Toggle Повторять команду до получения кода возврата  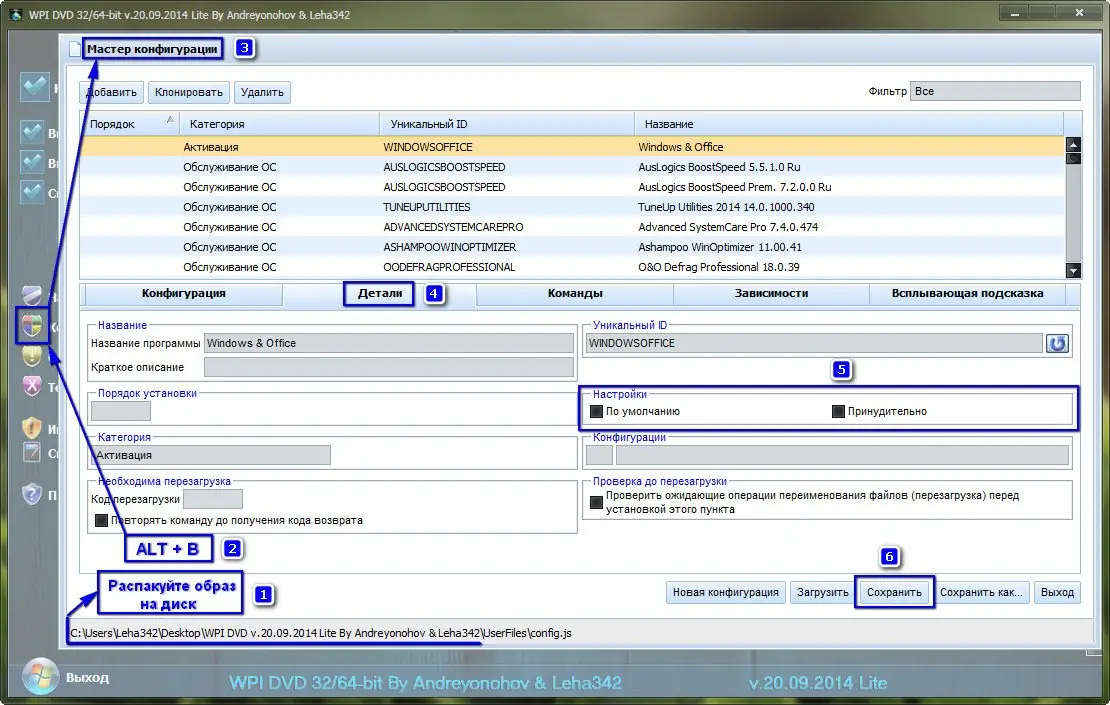point(101,520)
